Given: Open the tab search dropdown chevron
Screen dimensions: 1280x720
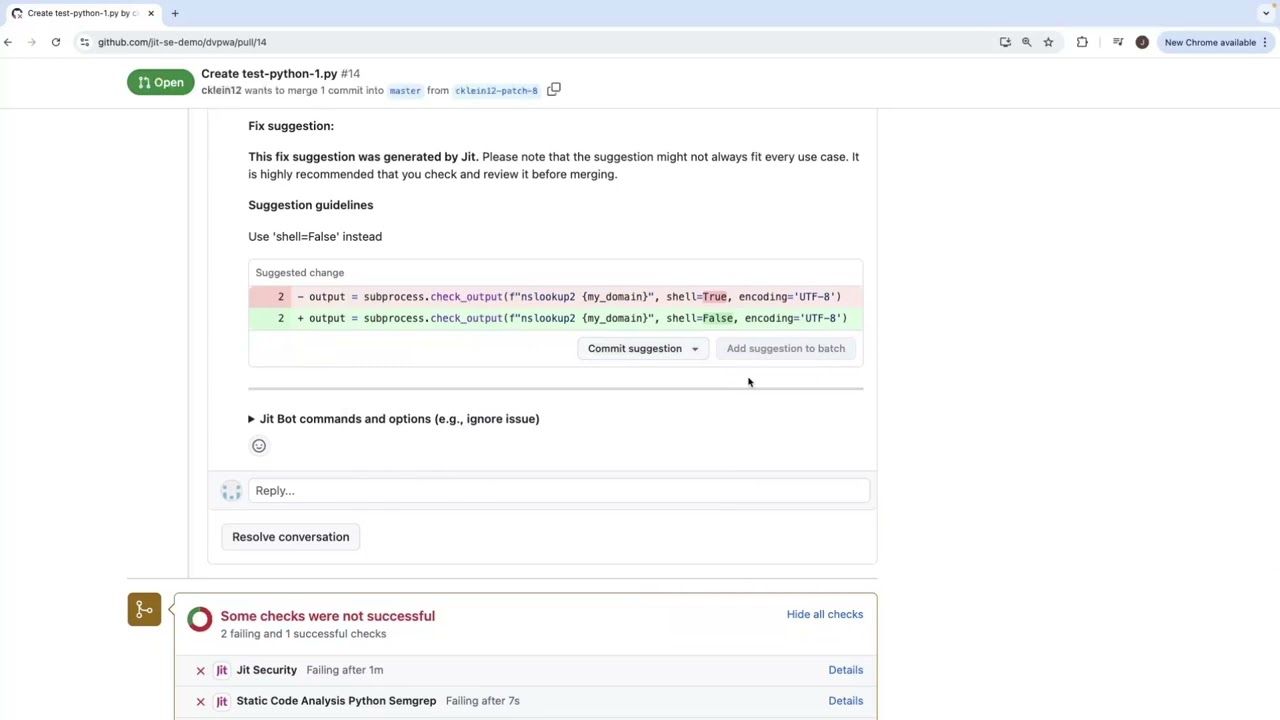Looking at the screenshot, I should point(1266,13).
